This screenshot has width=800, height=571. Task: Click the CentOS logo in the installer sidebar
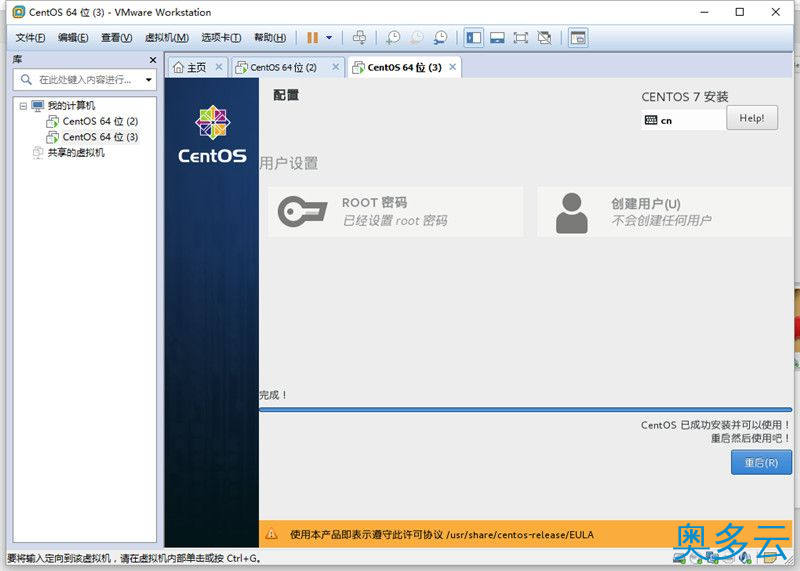point(212,134)
